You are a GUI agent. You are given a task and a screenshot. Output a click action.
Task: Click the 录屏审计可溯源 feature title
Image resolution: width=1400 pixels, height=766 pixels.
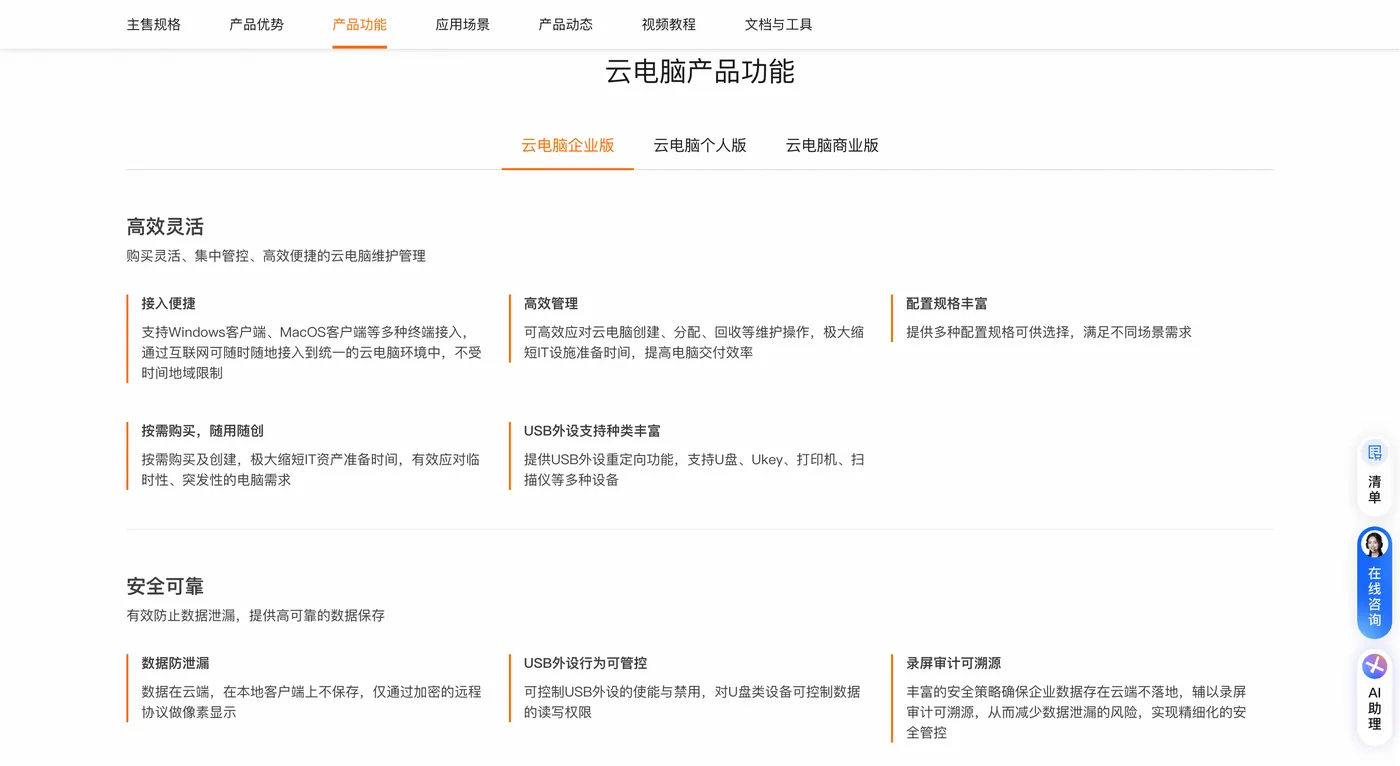(x=954, y=663)
